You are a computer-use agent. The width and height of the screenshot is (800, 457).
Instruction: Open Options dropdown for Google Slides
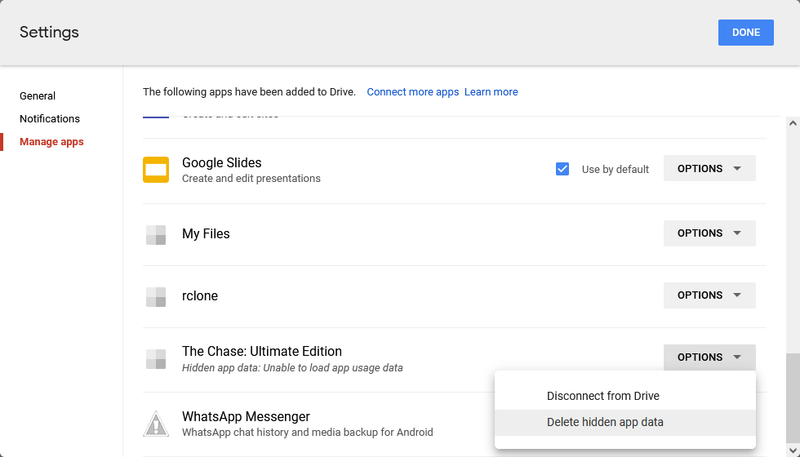point(709,168)
